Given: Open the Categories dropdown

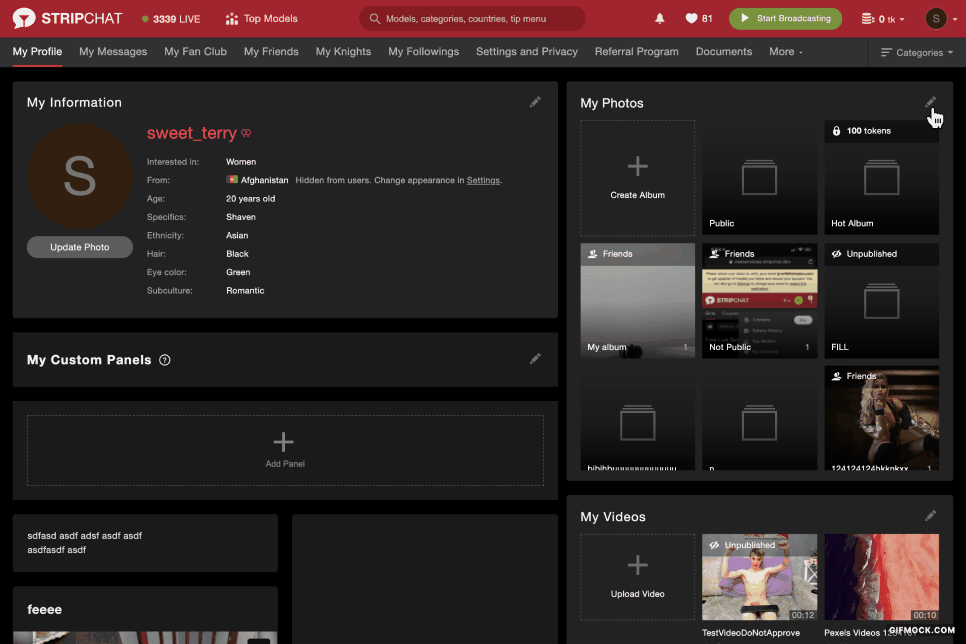Looking at the screenshot, I should click(917, 53).
